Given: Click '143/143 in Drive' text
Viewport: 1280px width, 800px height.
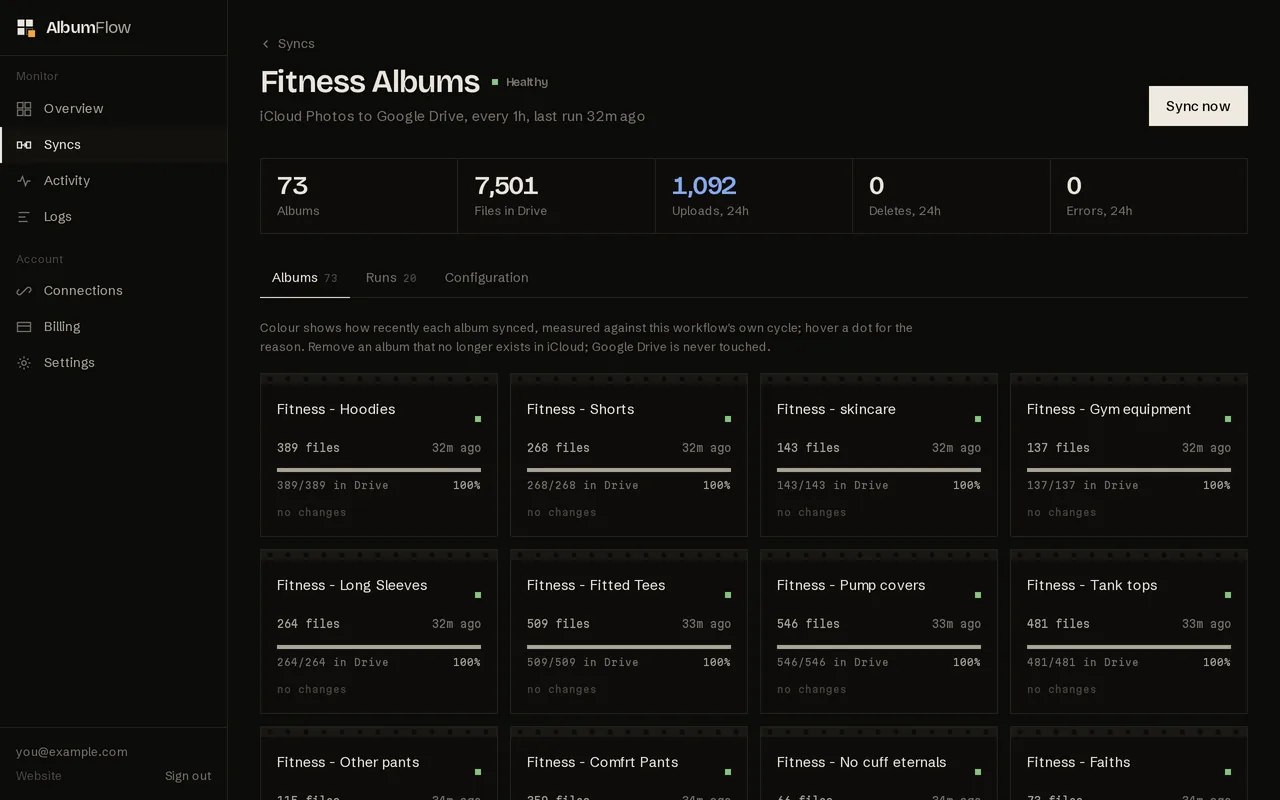Looking at the screenshot, I should pos(833,485).
